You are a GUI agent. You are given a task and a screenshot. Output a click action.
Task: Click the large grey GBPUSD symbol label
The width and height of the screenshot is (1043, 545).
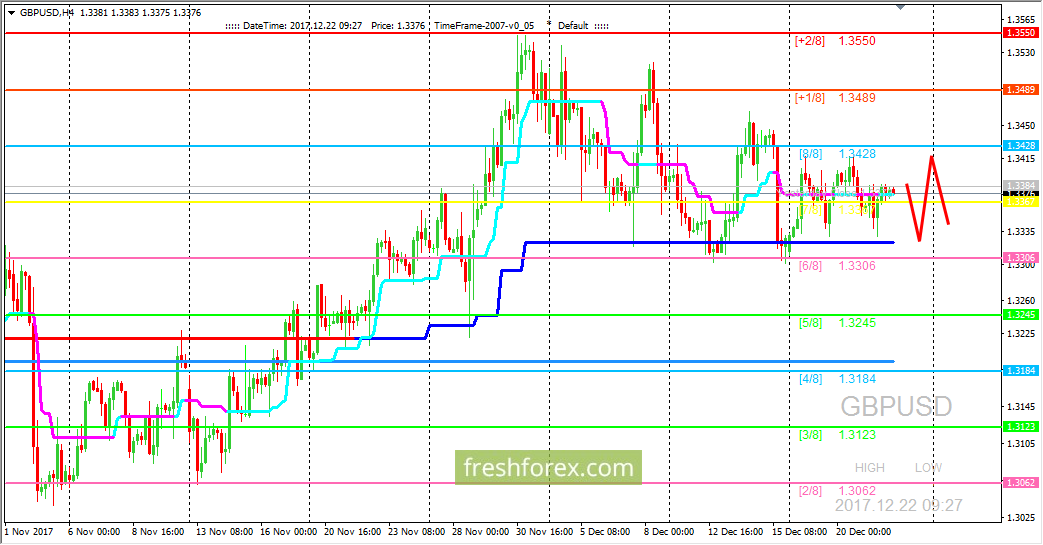pos(896,407)
